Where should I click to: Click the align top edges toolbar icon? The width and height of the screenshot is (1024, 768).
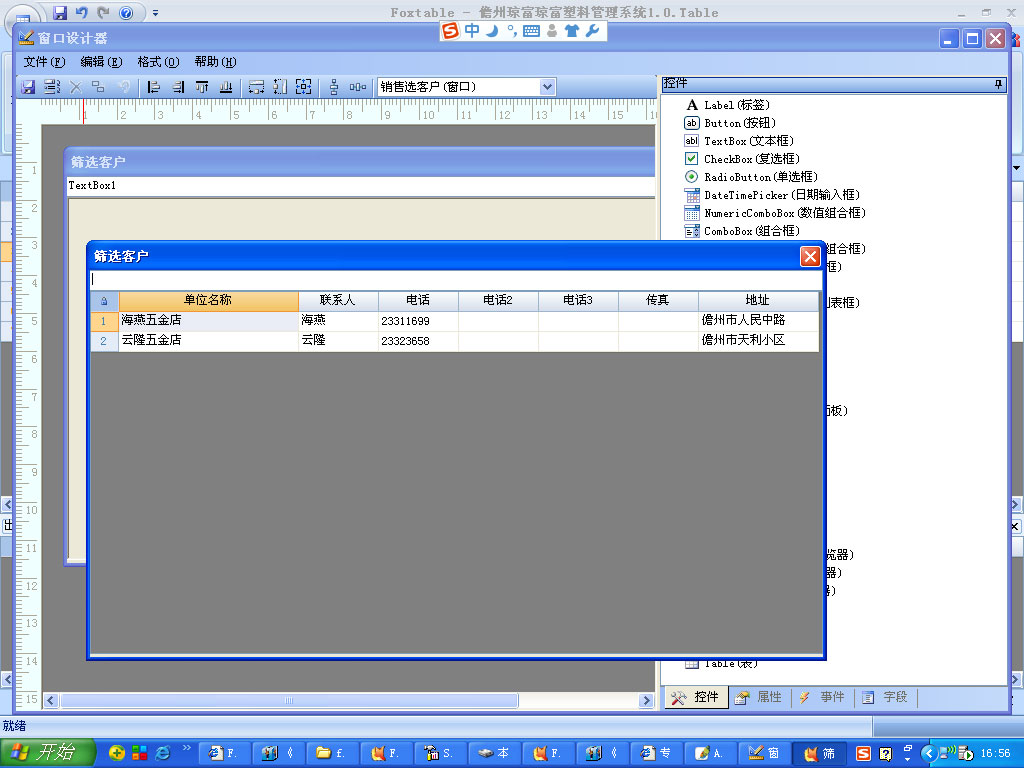(202, 87)
